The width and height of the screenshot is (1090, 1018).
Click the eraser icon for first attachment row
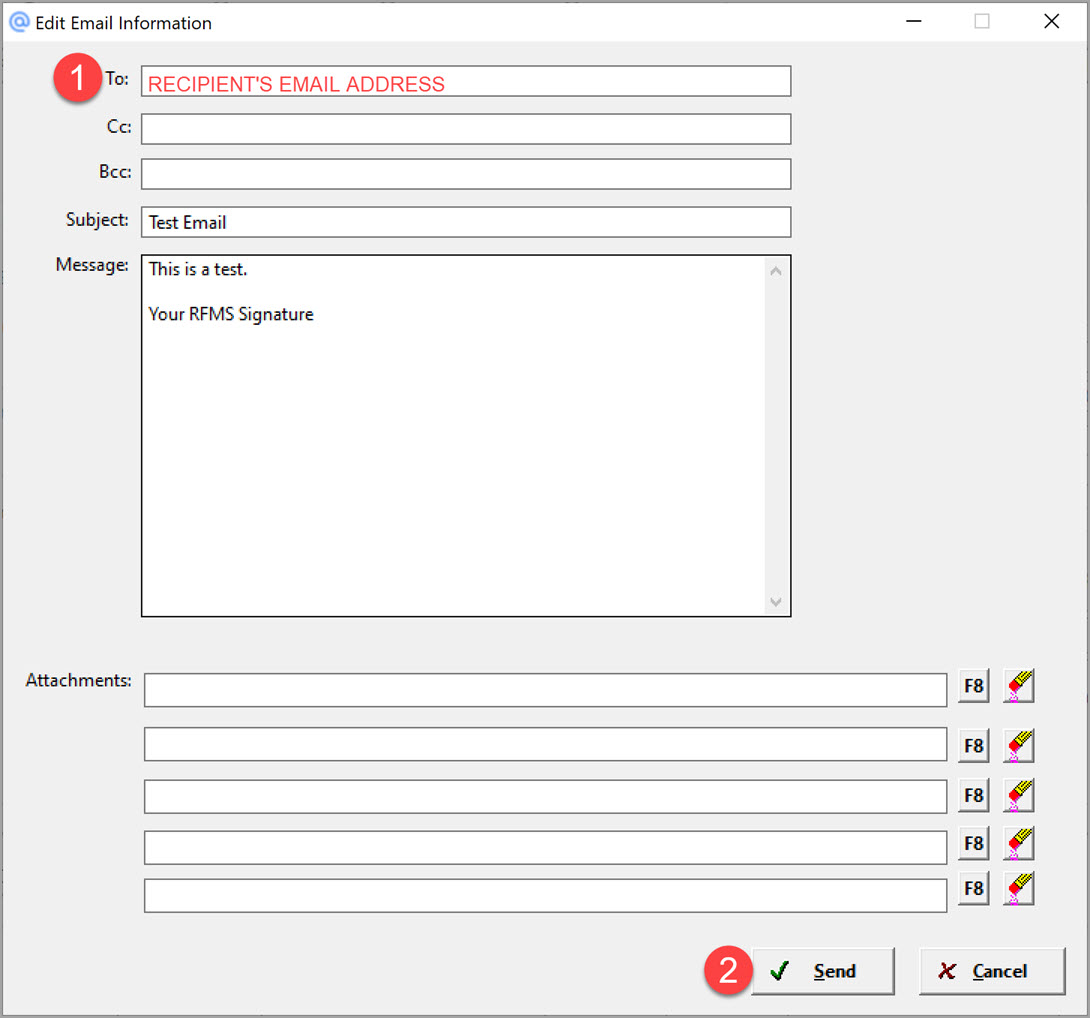point(1018,686)
